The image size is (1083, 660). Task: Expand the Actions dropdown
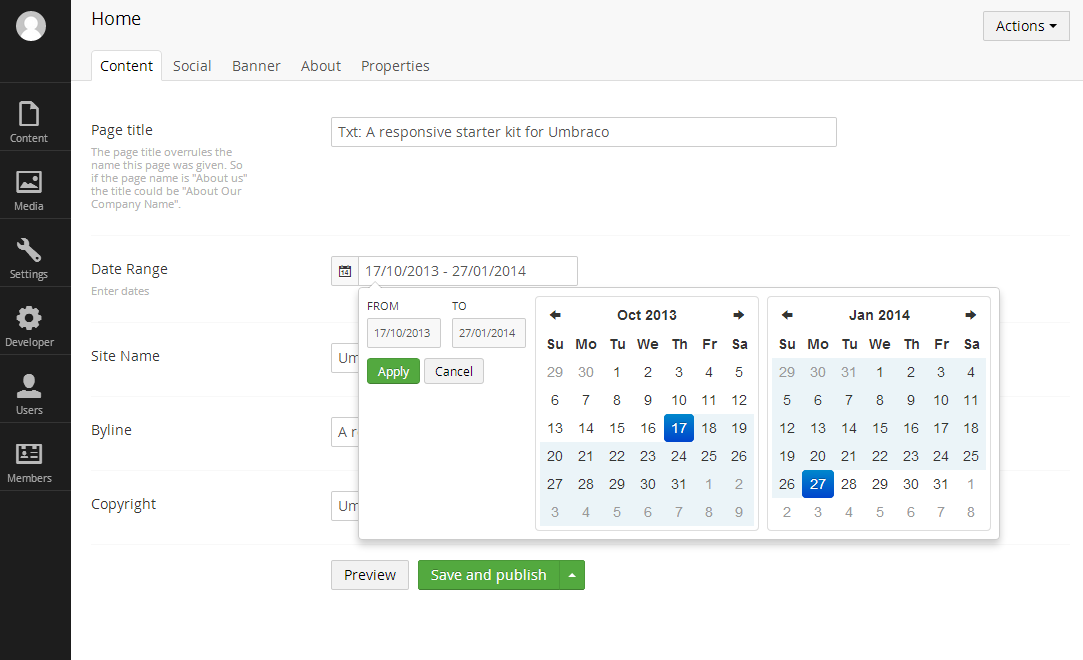pos(1026,26)
